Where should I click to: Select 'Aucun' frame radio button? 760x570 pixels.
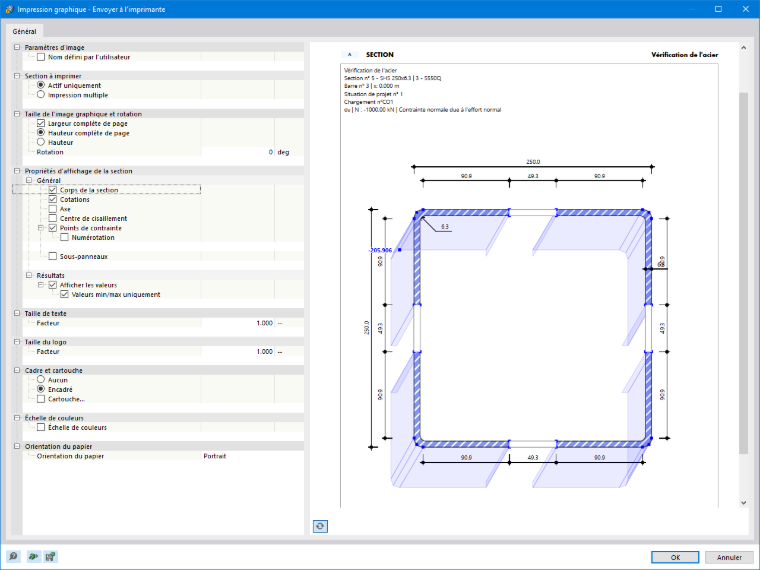(x=41, y=380)
